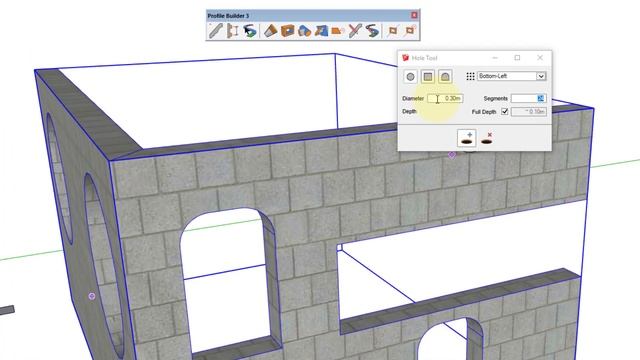Click the circular marker on the left wall
This screenshot has height=360, width=640.
coord(92,296)
